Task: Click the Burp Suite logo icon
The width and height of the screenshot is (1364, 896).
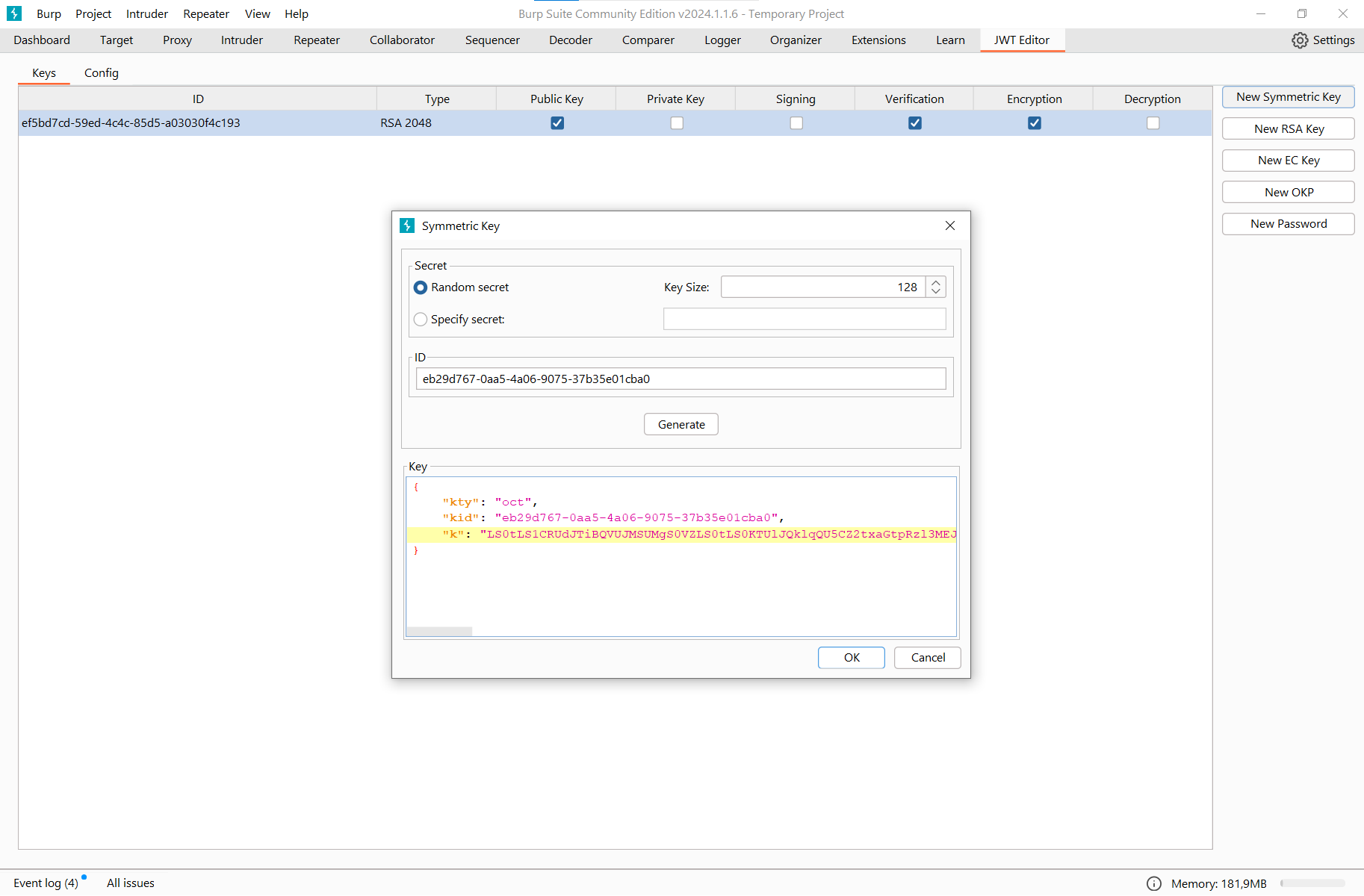Action: [x=14, y=13]
